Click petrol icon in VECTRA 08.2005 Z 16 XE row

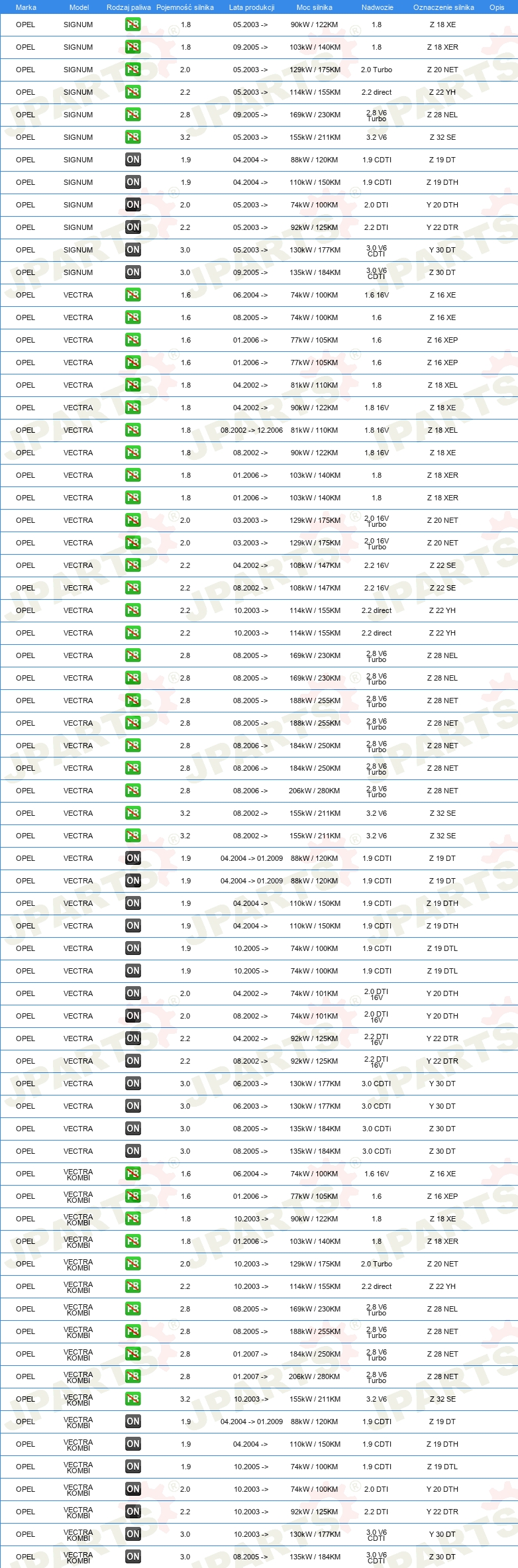coord(133,317)
